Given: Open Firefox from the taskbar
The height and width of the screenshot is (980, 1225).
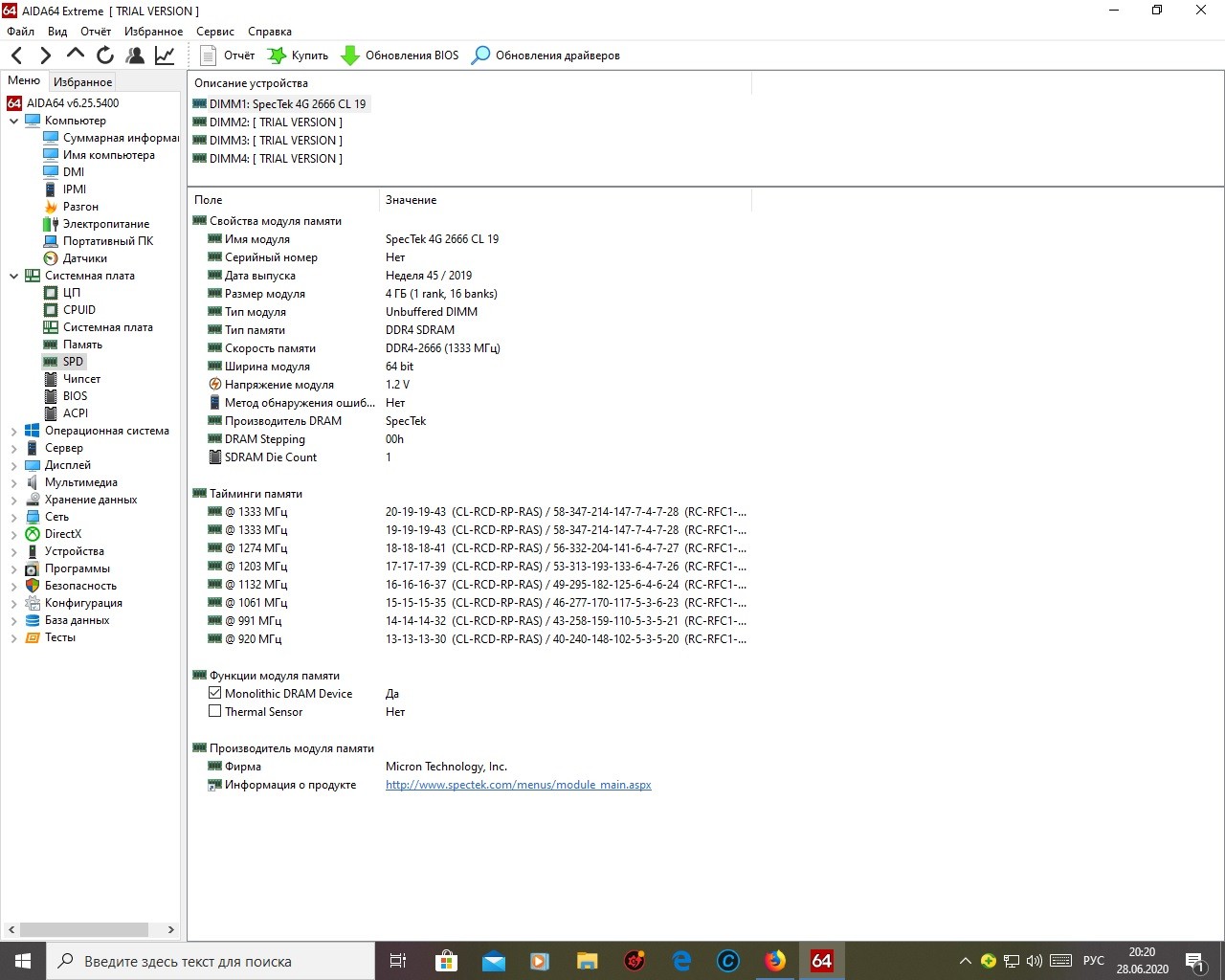Looking at the screenshot, I should [x=775, y=961].
